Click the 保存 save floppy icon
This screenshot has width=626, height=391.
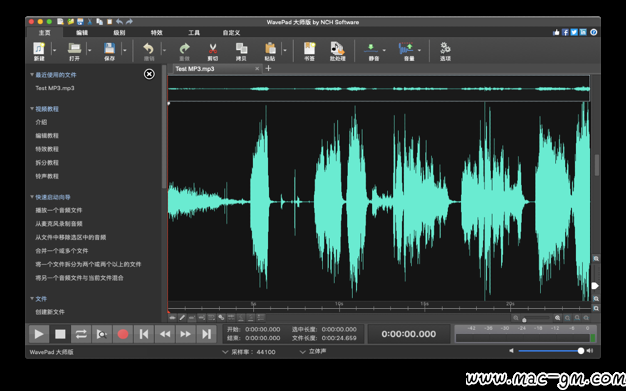pos(109,49)
